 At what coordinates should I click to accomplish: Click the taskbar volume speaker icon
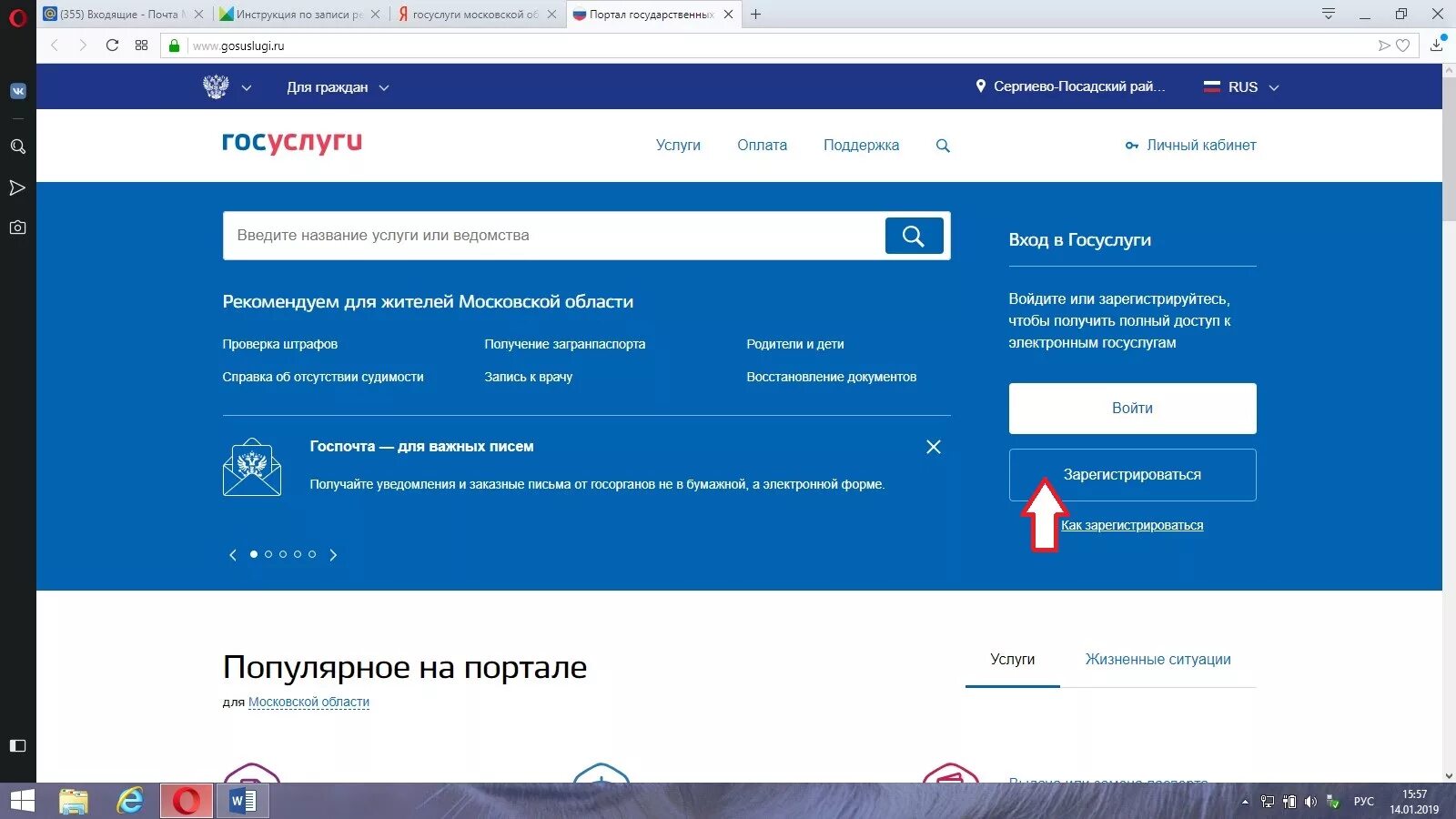click(1310, 802)
